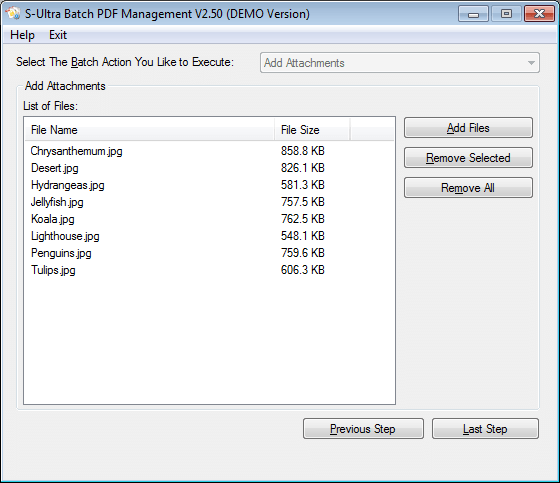
Task: Click the 858.8 KB file size value
Action: tap(302, 151)
